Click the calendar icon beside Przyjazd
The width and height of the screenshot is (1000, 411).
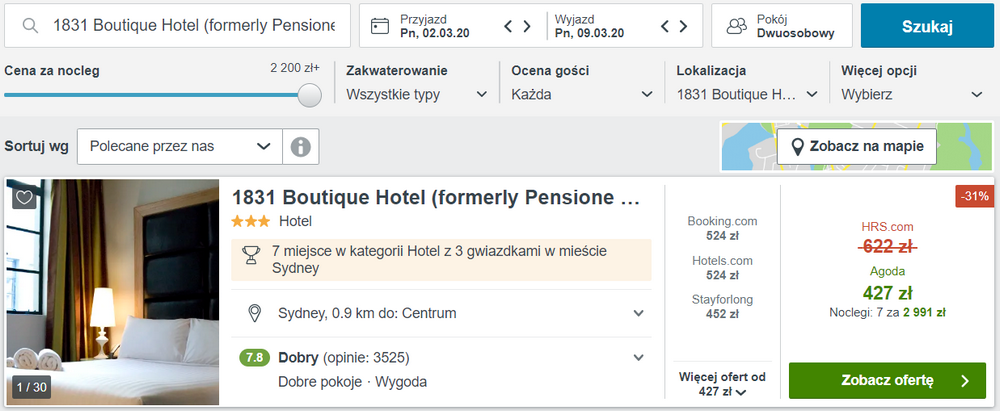380,26
